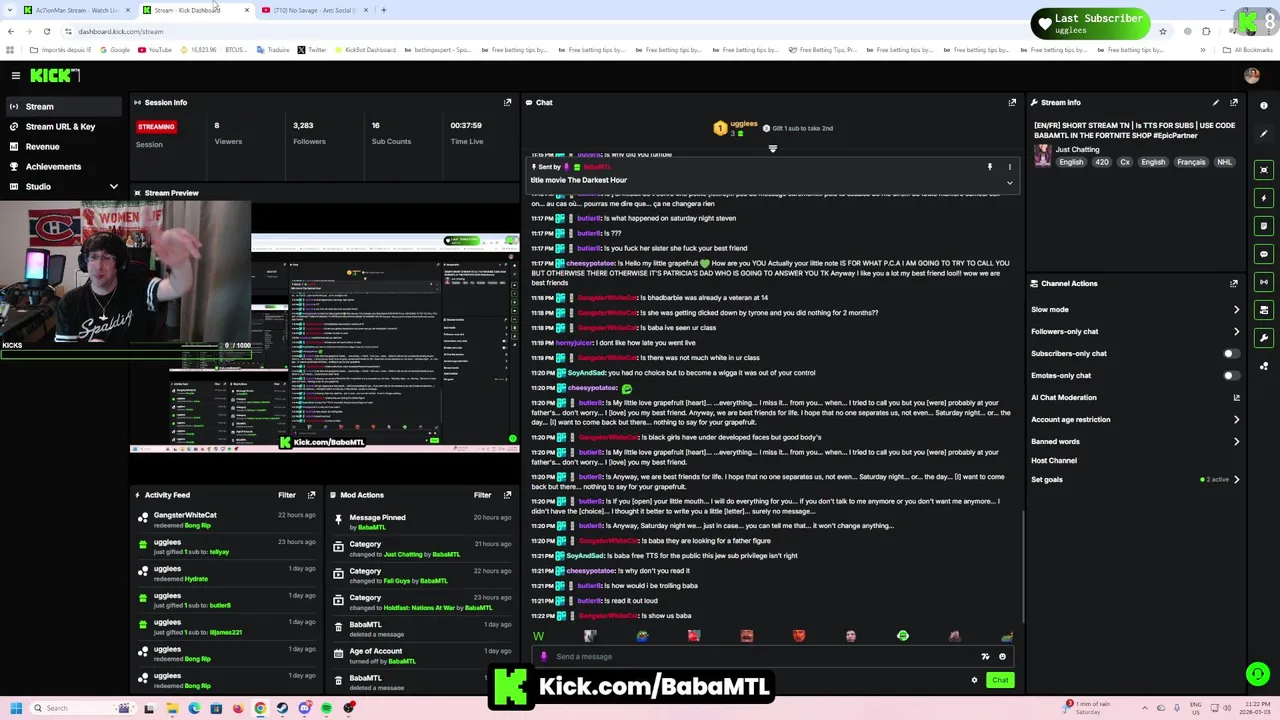Edit stream info with pencil icon
1280x720 pixels.
(x=1216, y=102)
